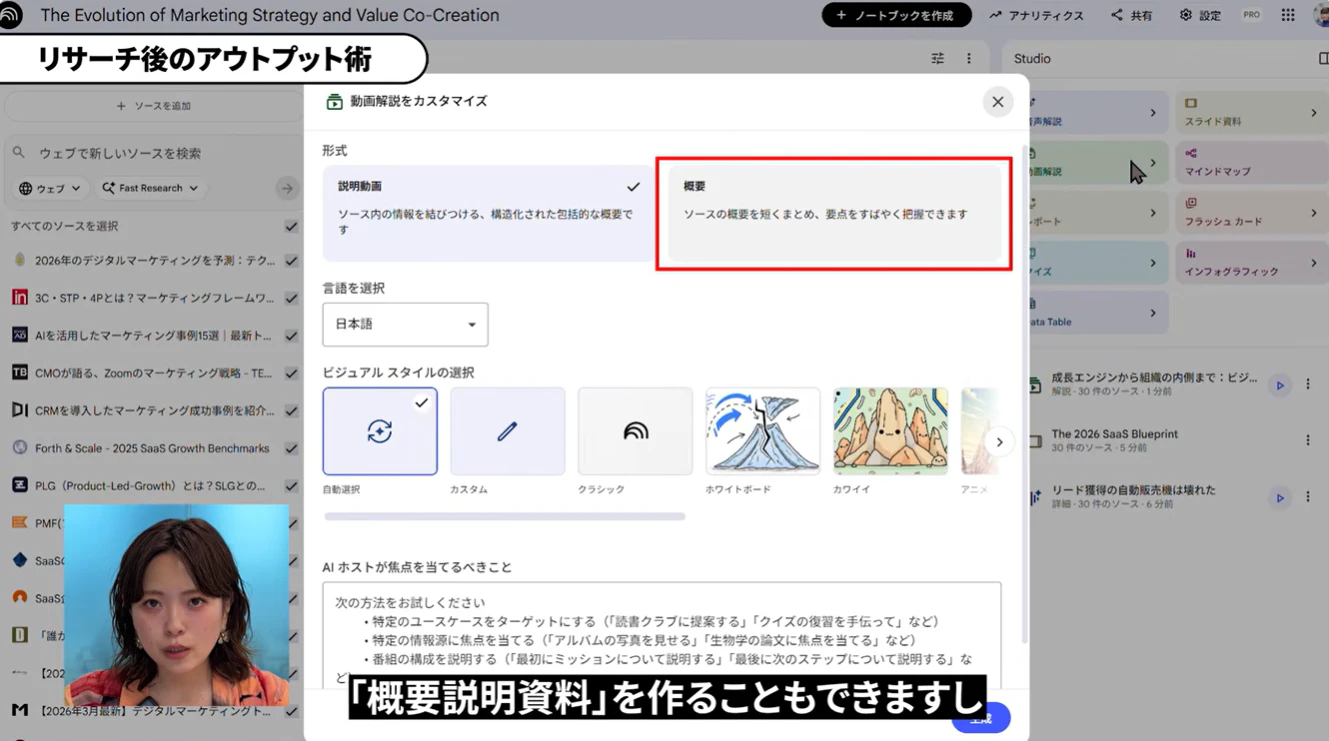The width and height of the screenshot is (1329, 741).
Task: Open 設定 from top bar
Action: coord(1200,15)
